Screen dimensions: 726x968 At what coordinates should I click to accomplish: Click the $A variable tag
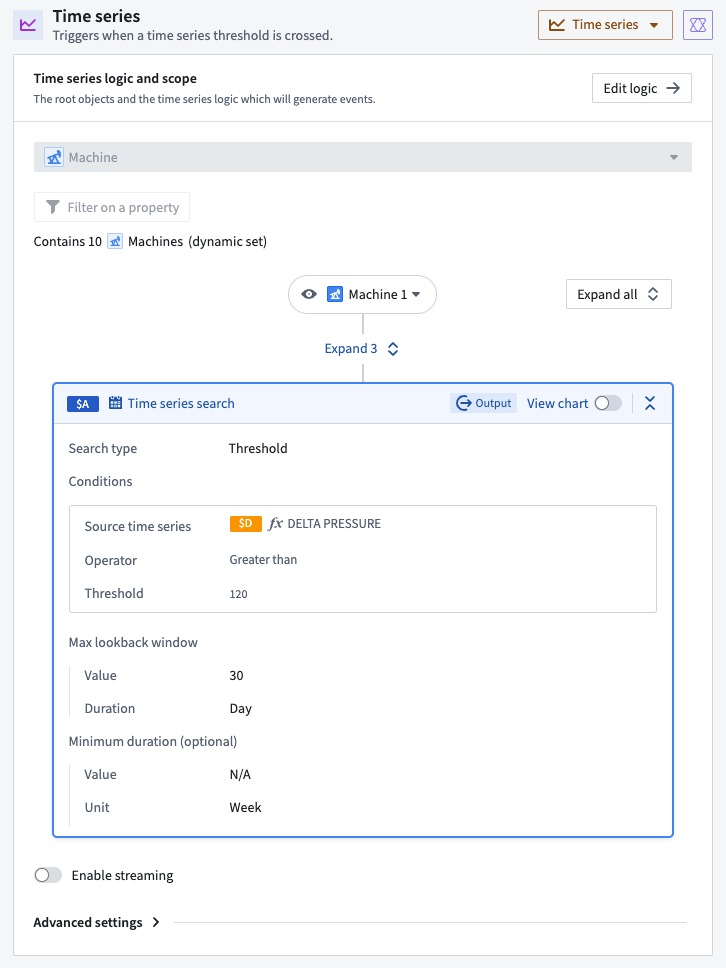(x=83, y=404)
